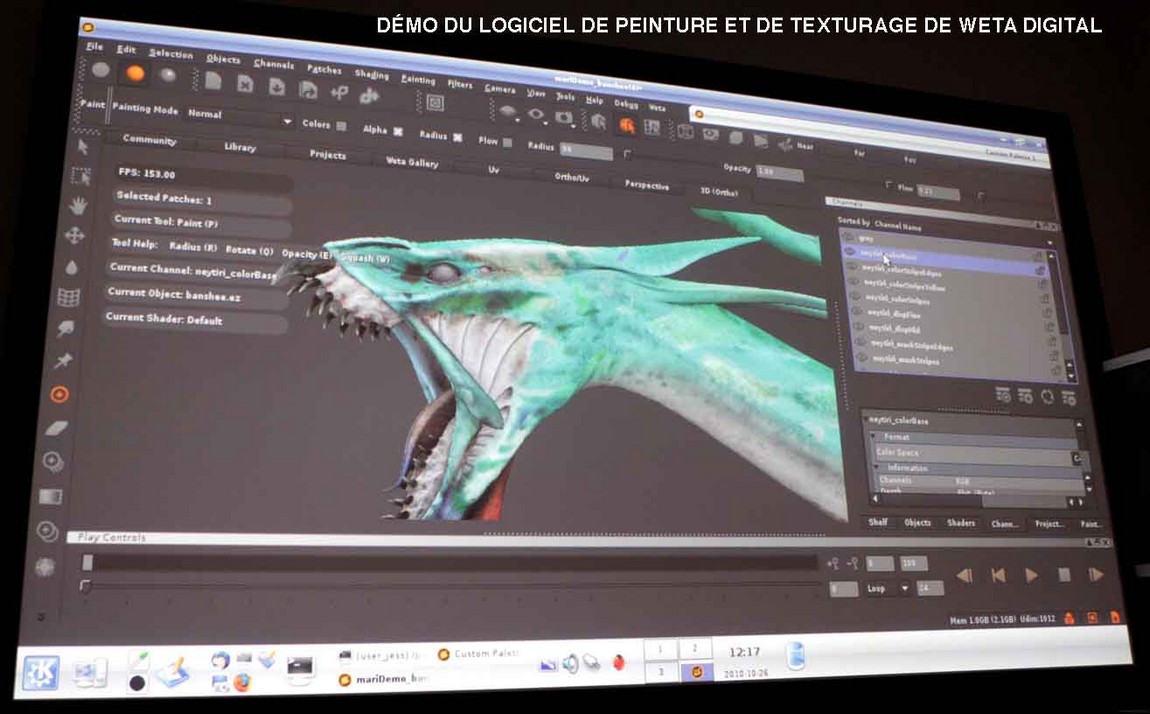Switch to virtual desktop 2 in pager
Screen dimensions: 1150x714
[694, 649]
